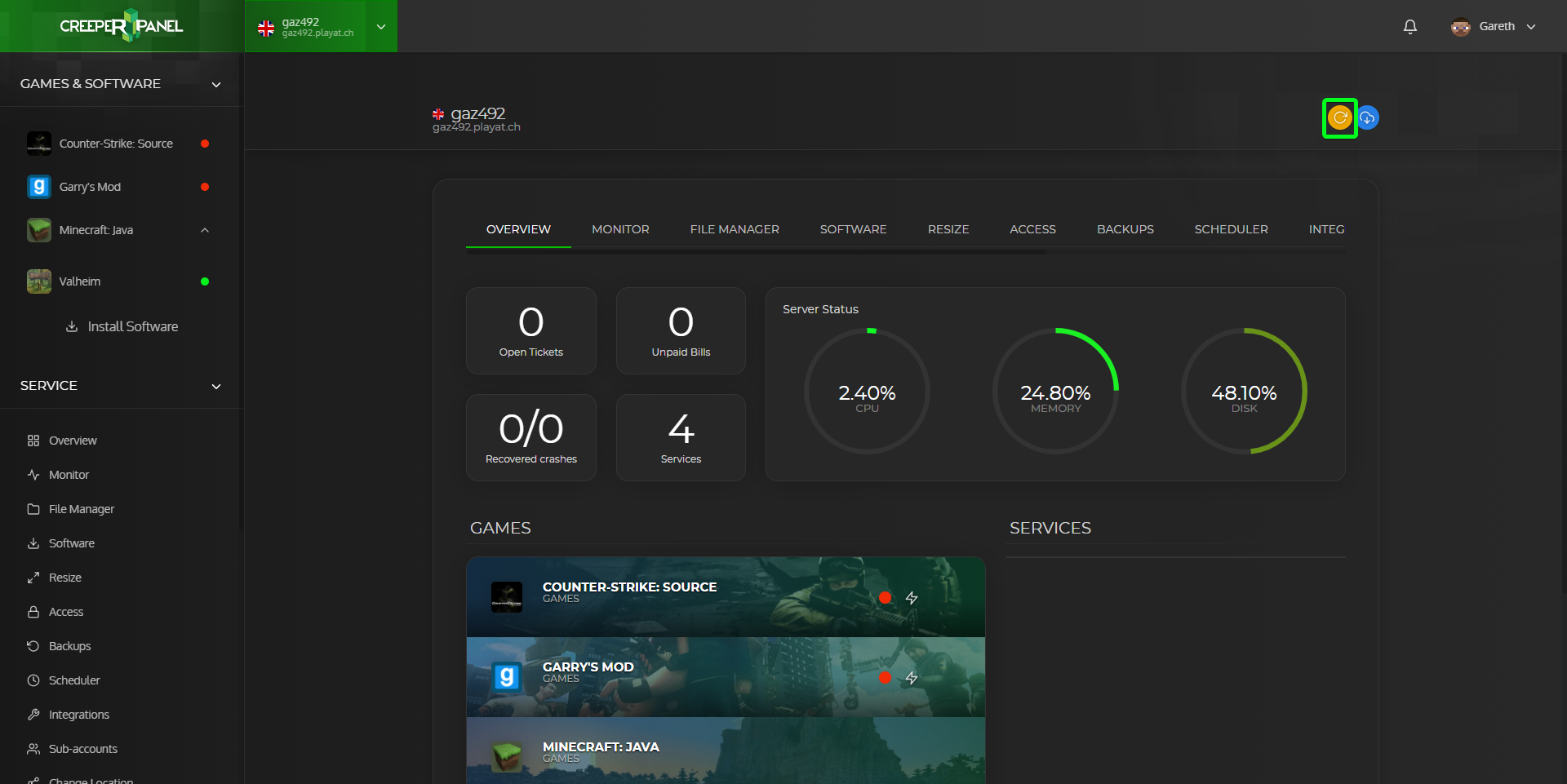Image resolution: width=1567 pixels, height=784 pixels.
Task: Click the UK flag in server selector
Action: [266, 29]
